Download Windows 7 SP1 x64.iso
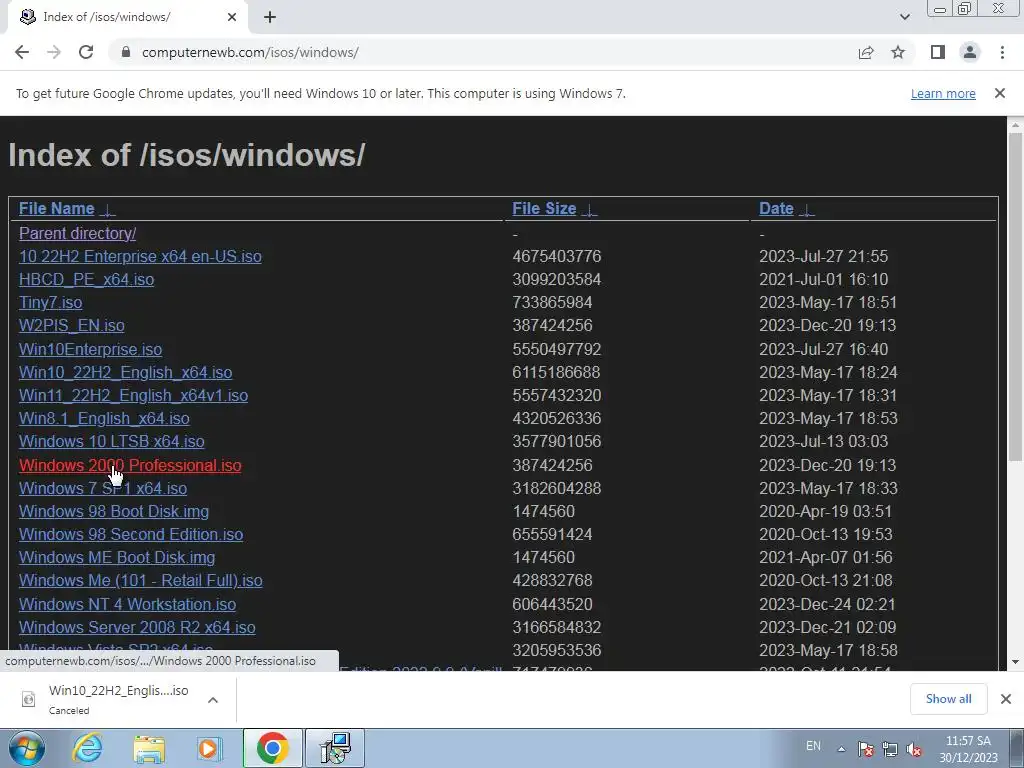Viewport: 1024px width, 768px height. pos(103,488)
